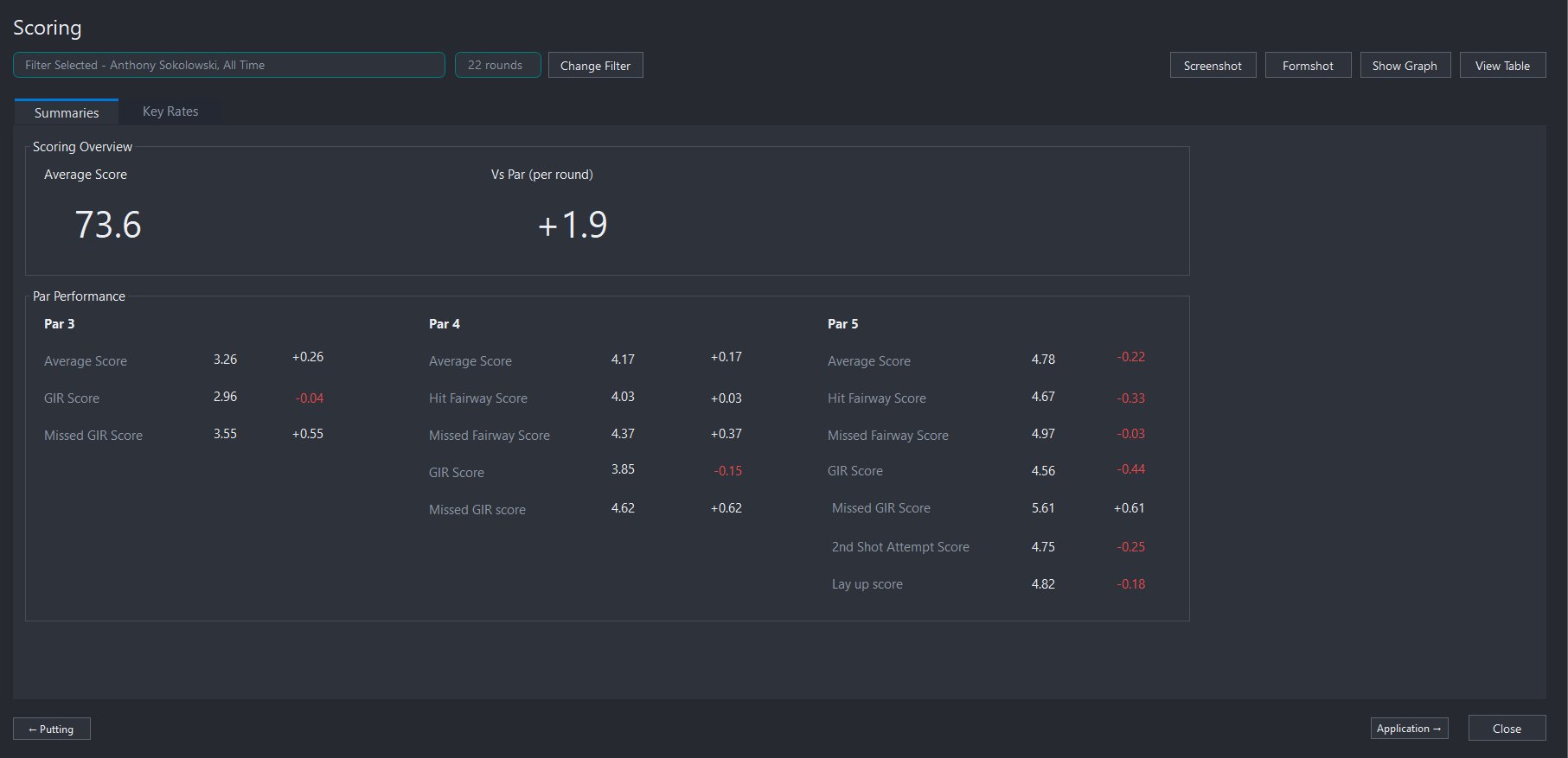Click the Par 3 heading
This screenshot has width=1568, height=758.
click(60, 323)
